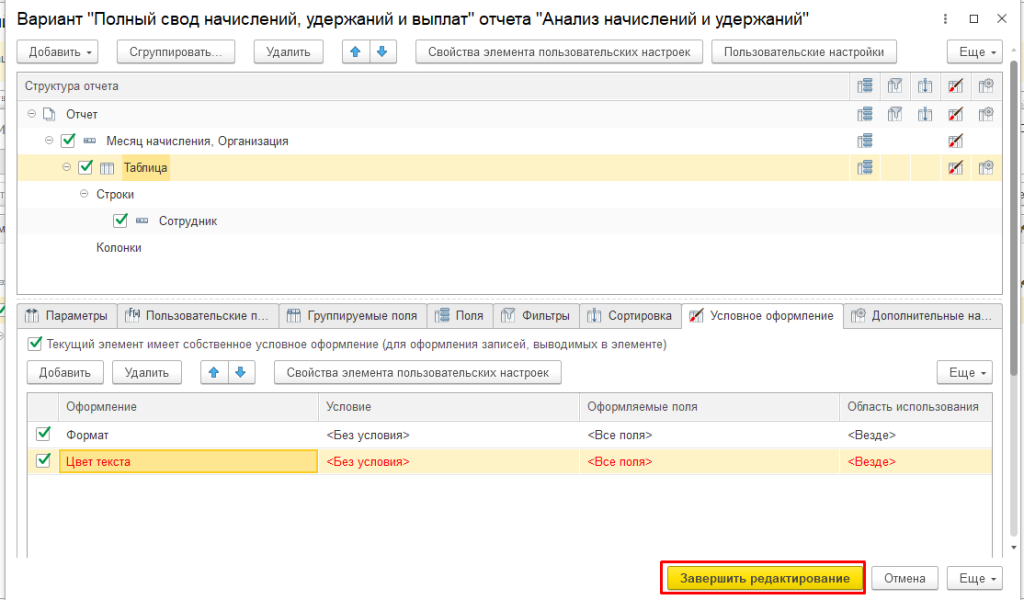Move structure element down with top arrow
Viewport: 1024px width, 600px height.
(379, 52)
